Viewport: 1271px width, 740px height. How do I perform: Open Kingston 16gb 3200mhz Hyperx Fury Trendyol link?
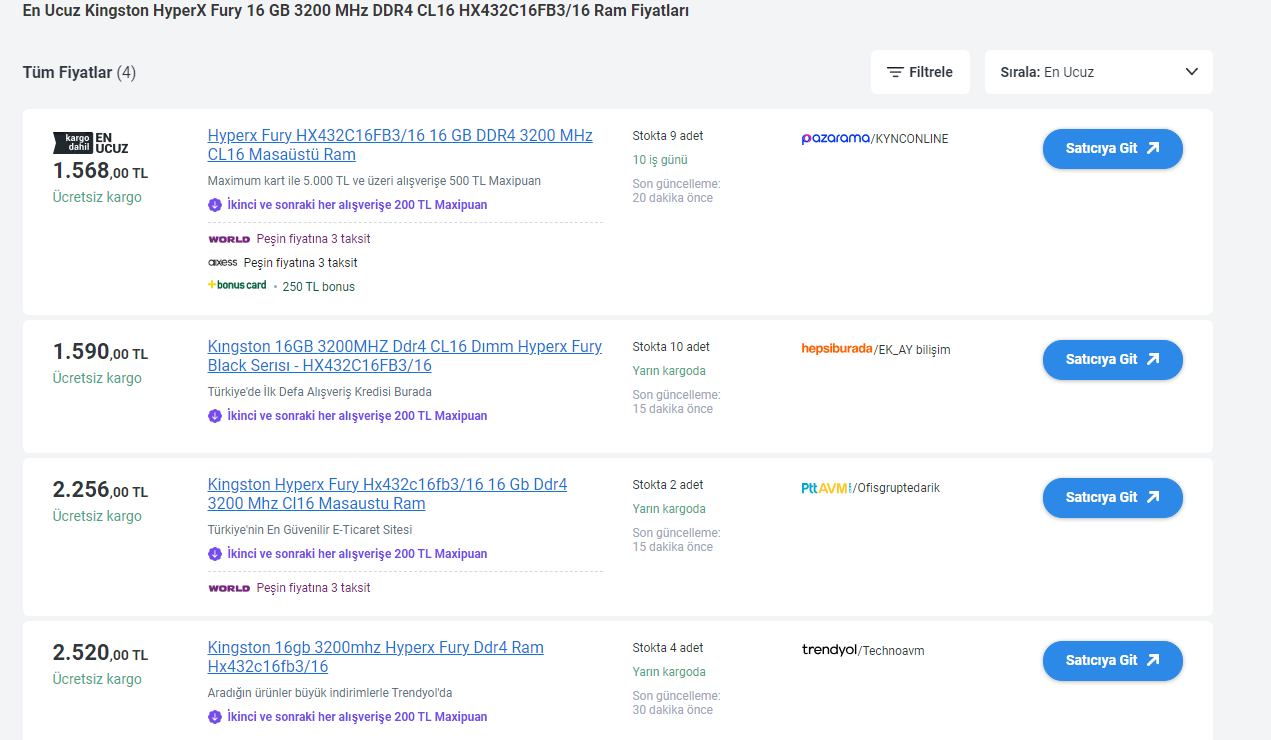376,657
